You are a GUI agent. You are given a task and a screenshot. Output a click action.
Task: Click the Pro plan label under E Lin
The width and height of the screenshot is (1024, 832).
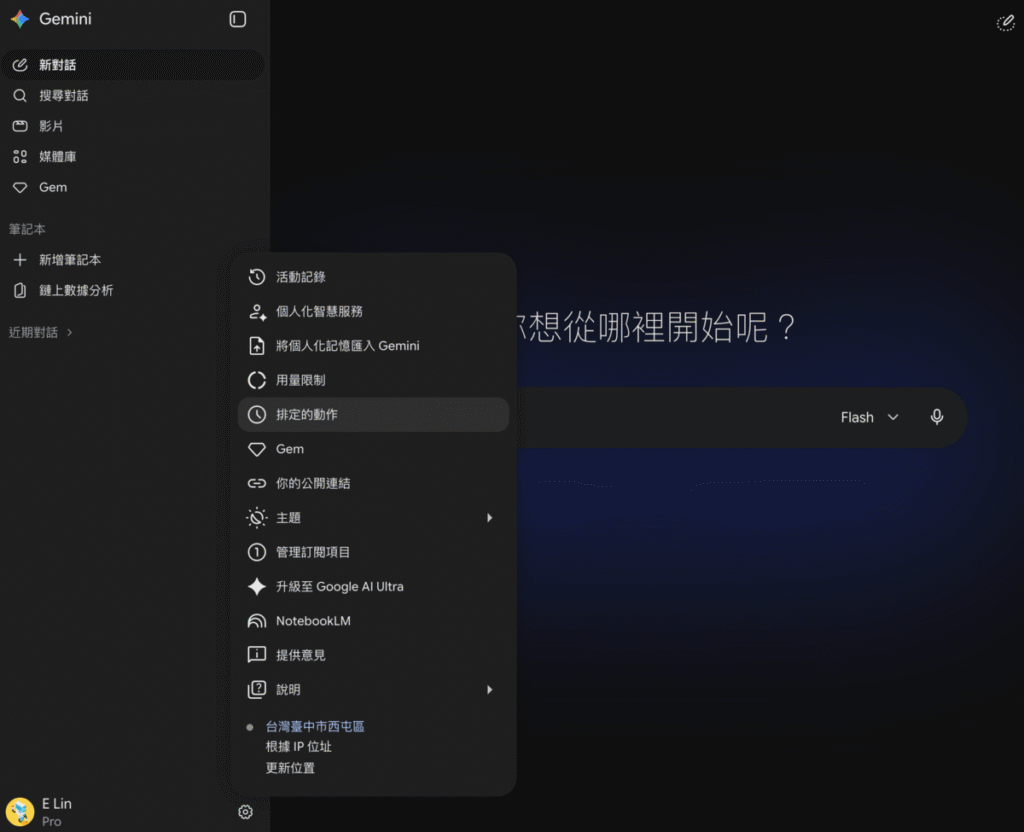click(52, 822)
